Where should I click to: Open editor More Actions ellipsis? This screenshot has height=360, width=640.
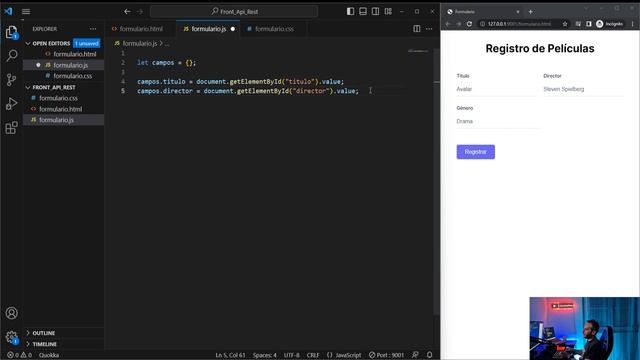tap(429, 29)
